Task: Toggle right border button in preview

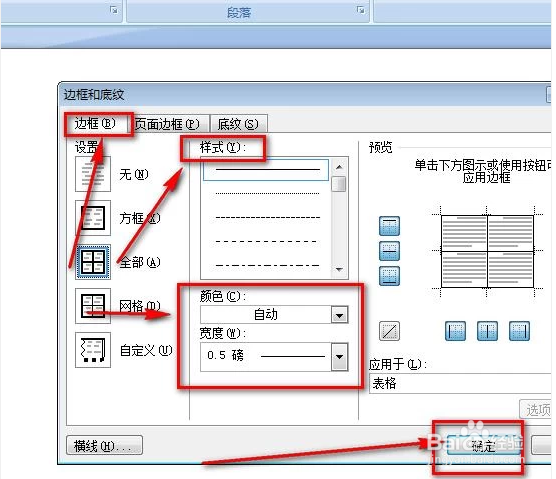Action: coord(519,331)
